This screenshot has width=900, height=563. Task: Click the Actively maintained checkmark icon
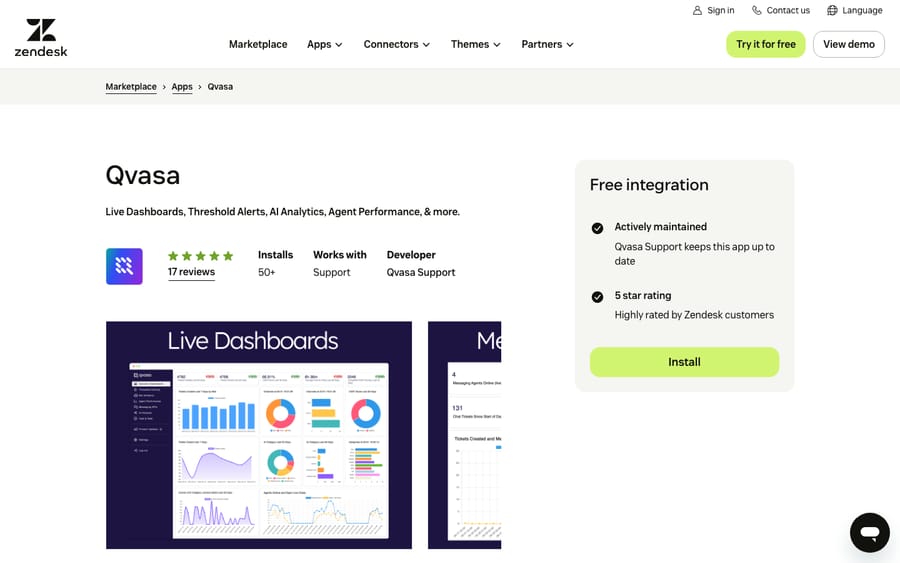tap(597, 228)
